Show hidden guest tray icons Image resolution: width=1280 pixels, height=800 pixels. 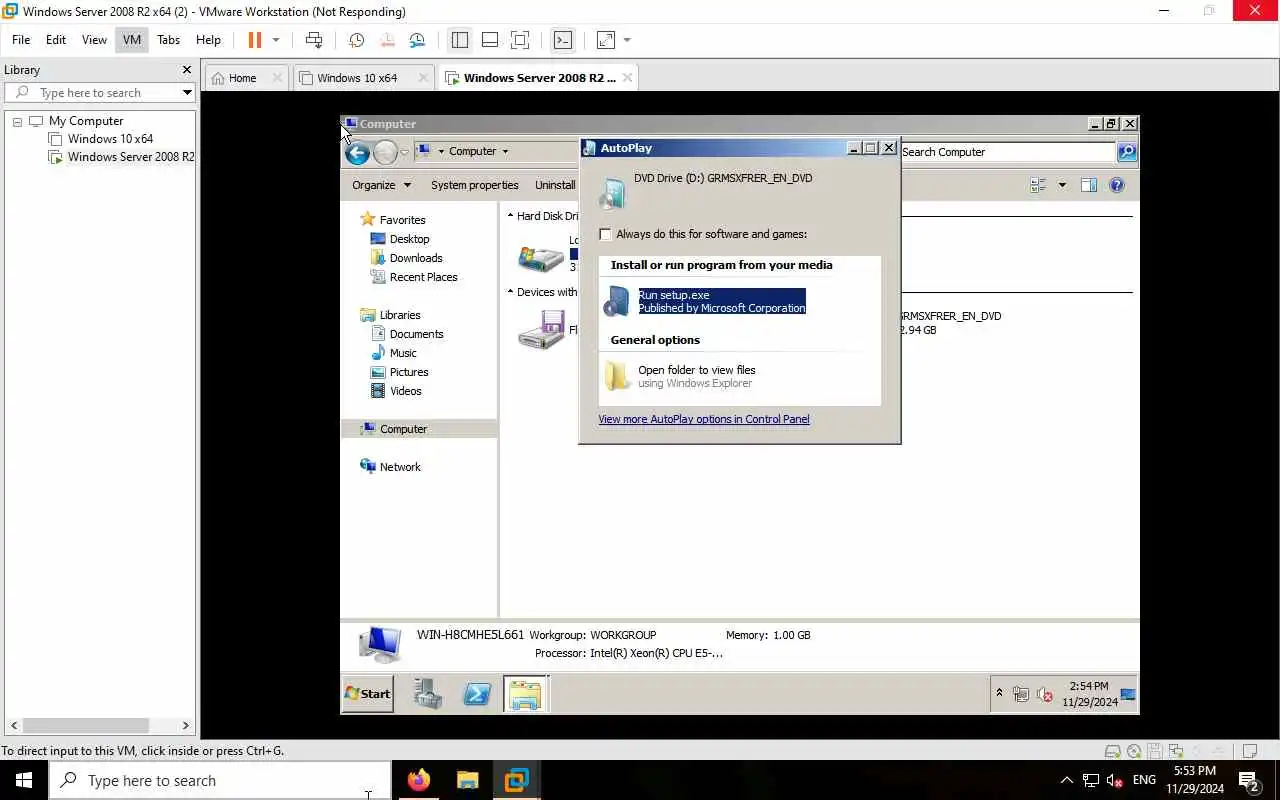[998, 693]
